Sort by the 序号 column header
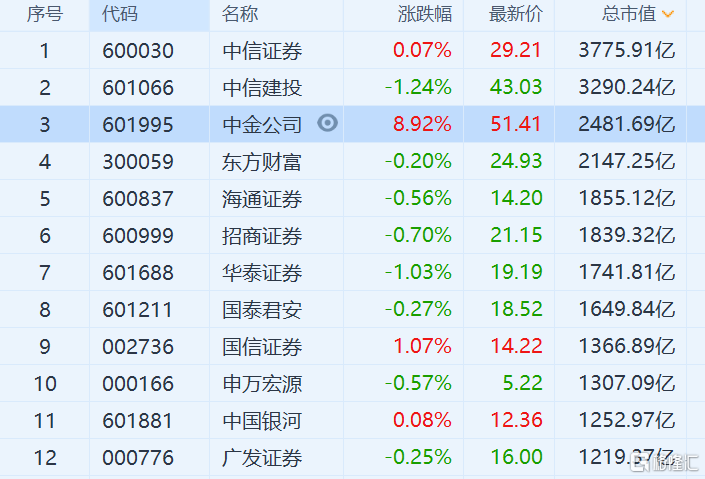Viewport: 705px width, 479px height. coord(45,14)
